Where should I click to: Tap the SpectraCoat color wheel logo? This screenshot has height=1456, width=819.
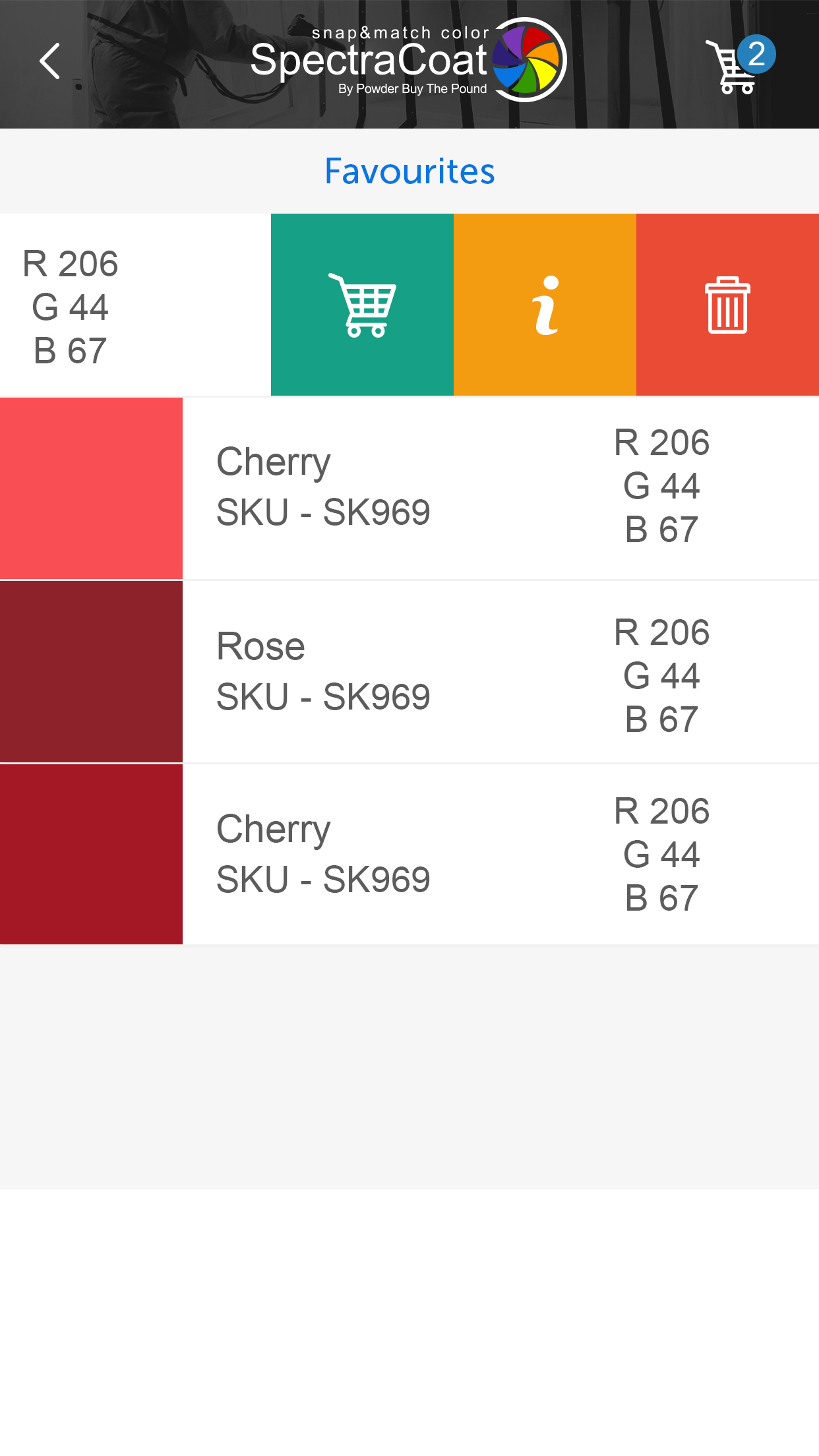530,60
